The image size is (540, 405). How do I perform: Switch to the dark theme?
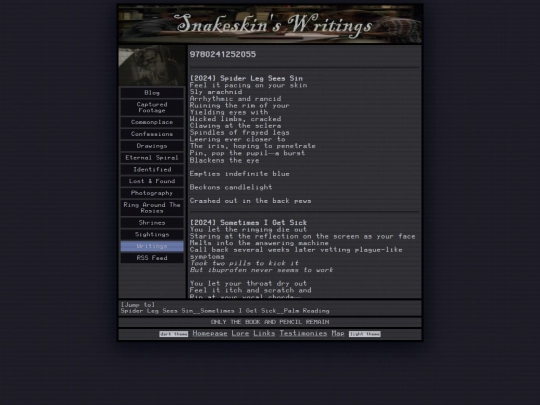pos(174,334)
